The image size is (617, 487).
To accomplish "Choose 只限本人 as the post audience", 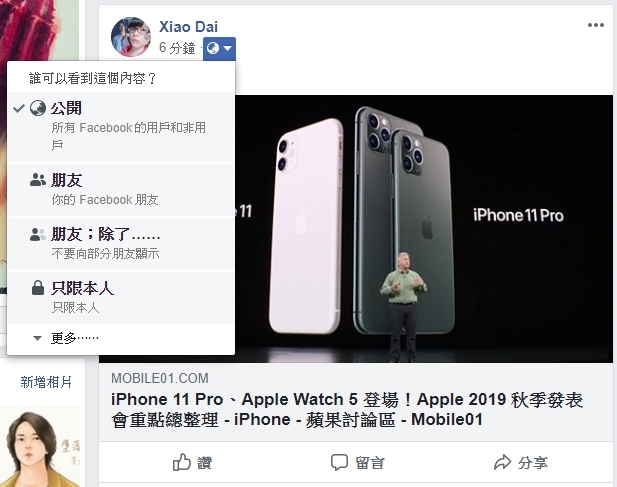I will click(121, 297).
